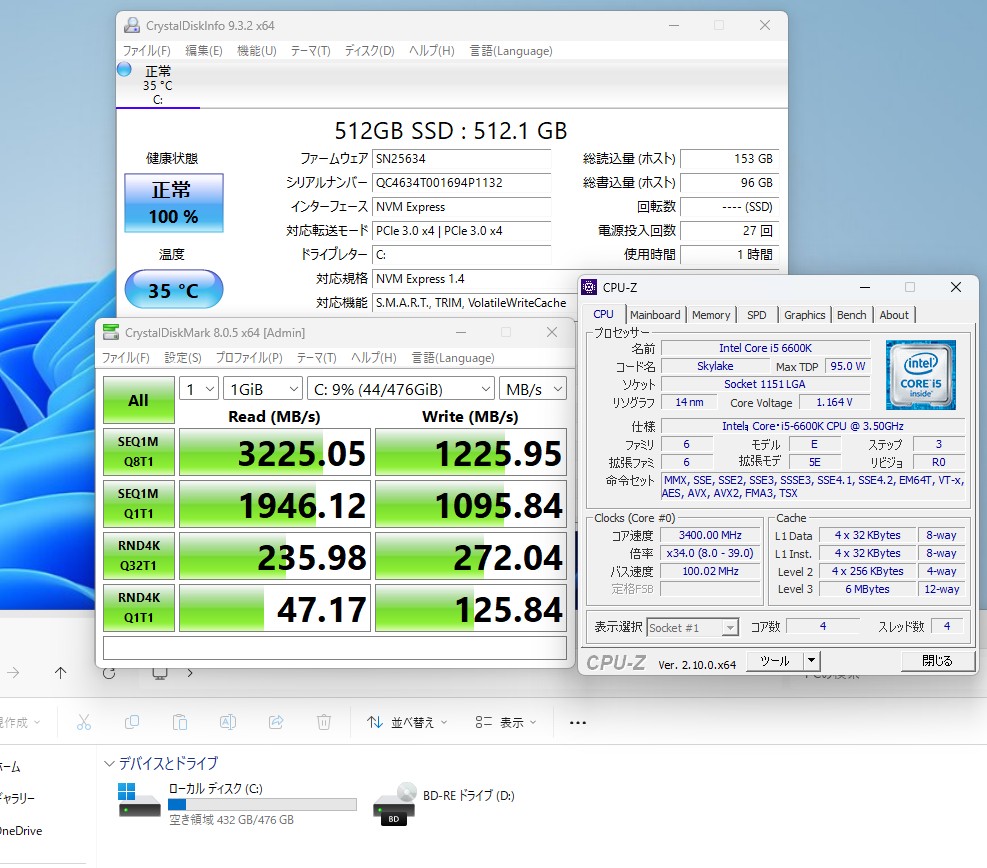Click the Intel Core i5 inside logo
The height and width of the screenshot is (868, 987).
click(x=920, y=375)
